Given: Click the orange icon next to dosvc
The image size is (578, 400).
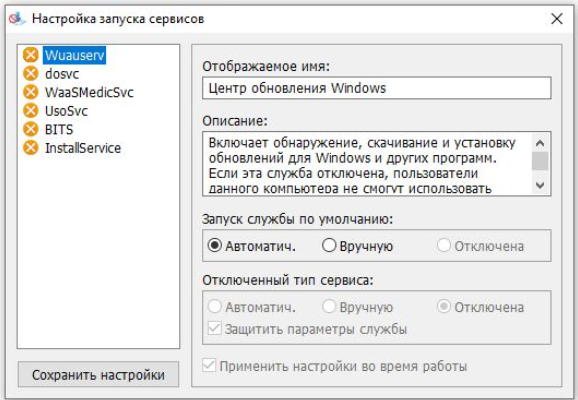Looking at the screenshot, I should point(31,73).
